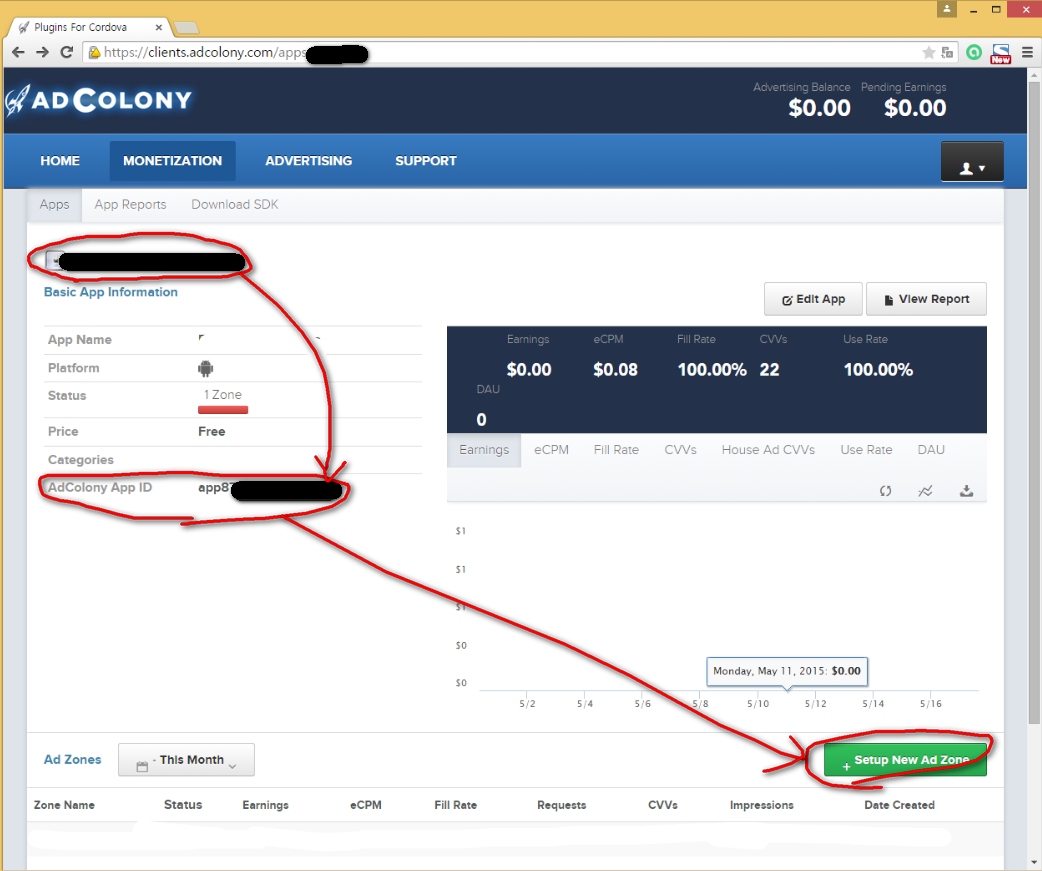Click the Pending Earnings $0.00 amount
1042x871 pixels.
point(914,108)
